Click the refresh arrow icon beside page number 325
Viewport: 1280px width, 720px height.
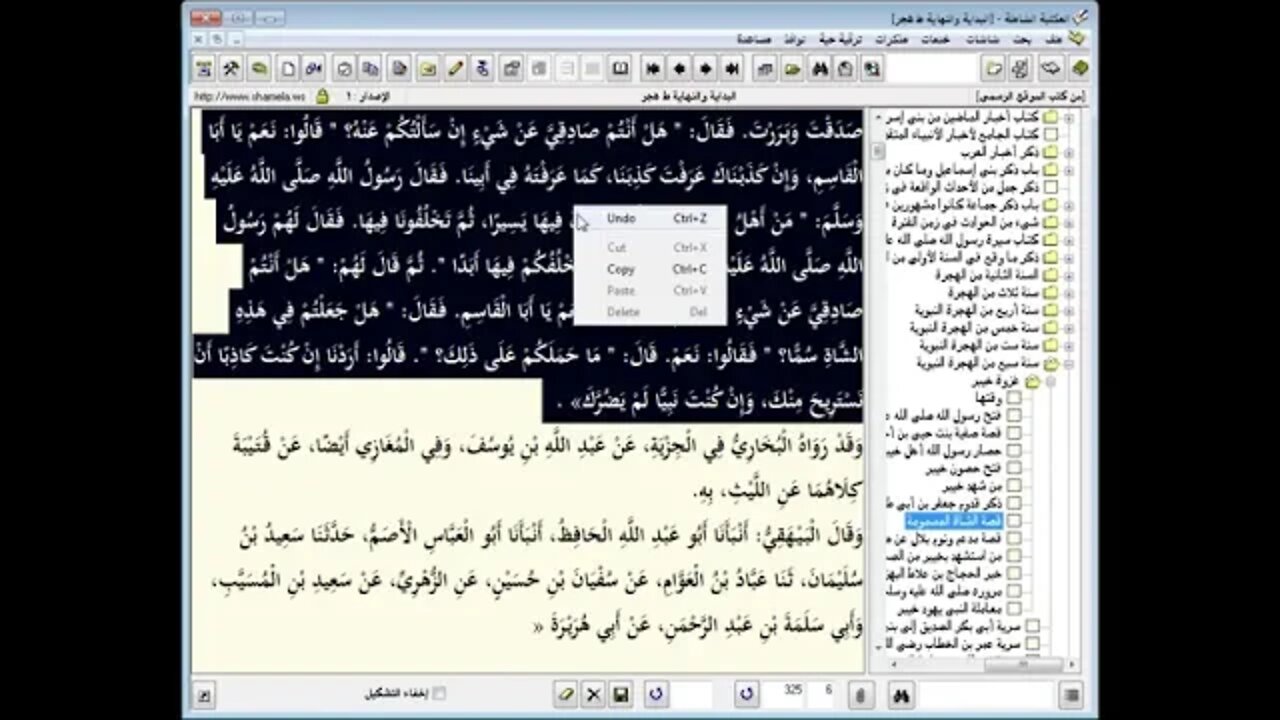click(x=746, y=694)
